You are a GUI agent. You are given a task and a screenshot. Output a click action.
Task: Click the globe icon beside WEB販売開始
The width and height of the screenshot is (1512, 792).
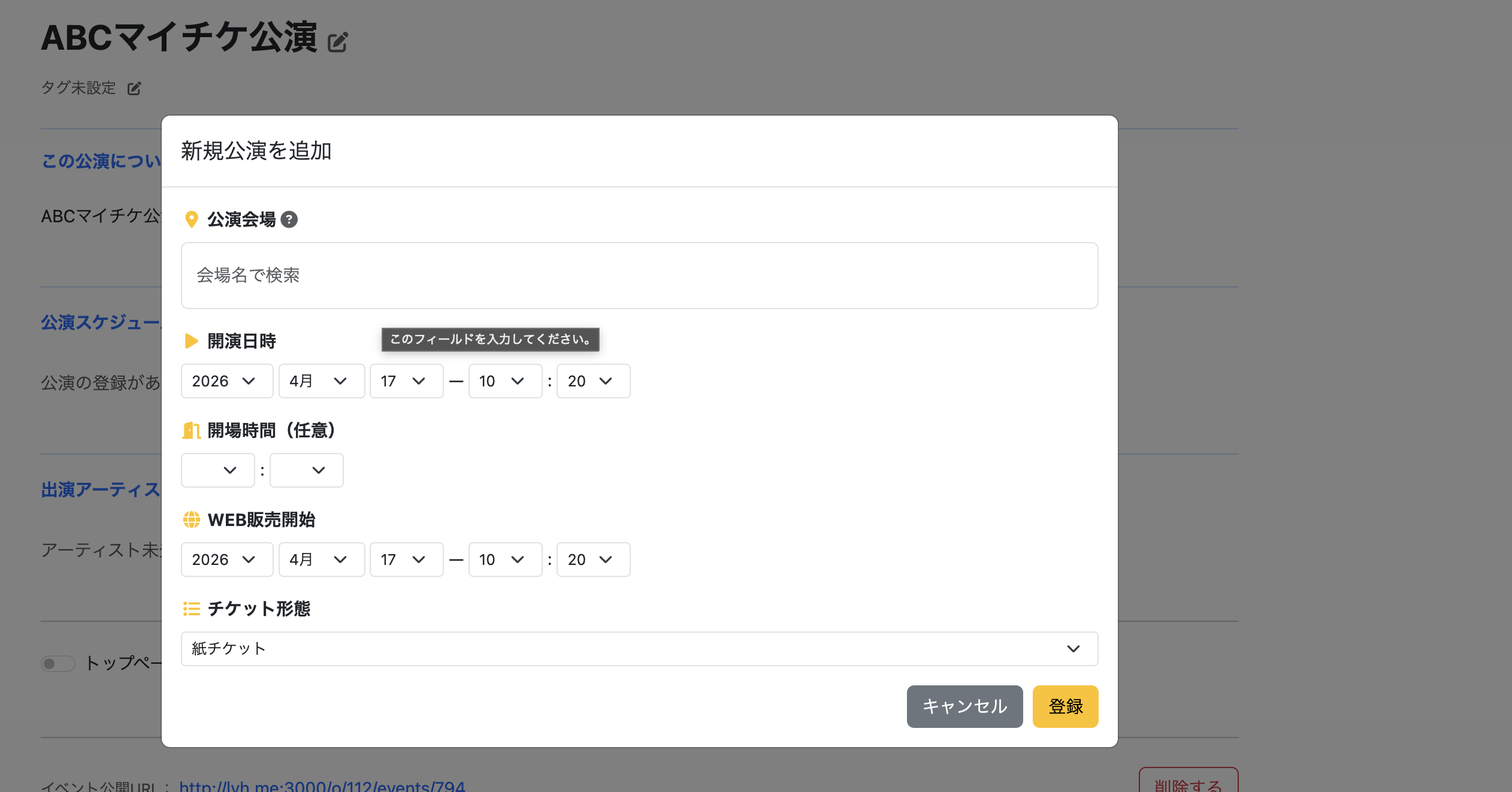pyautogui.click(x=191, y=519)
